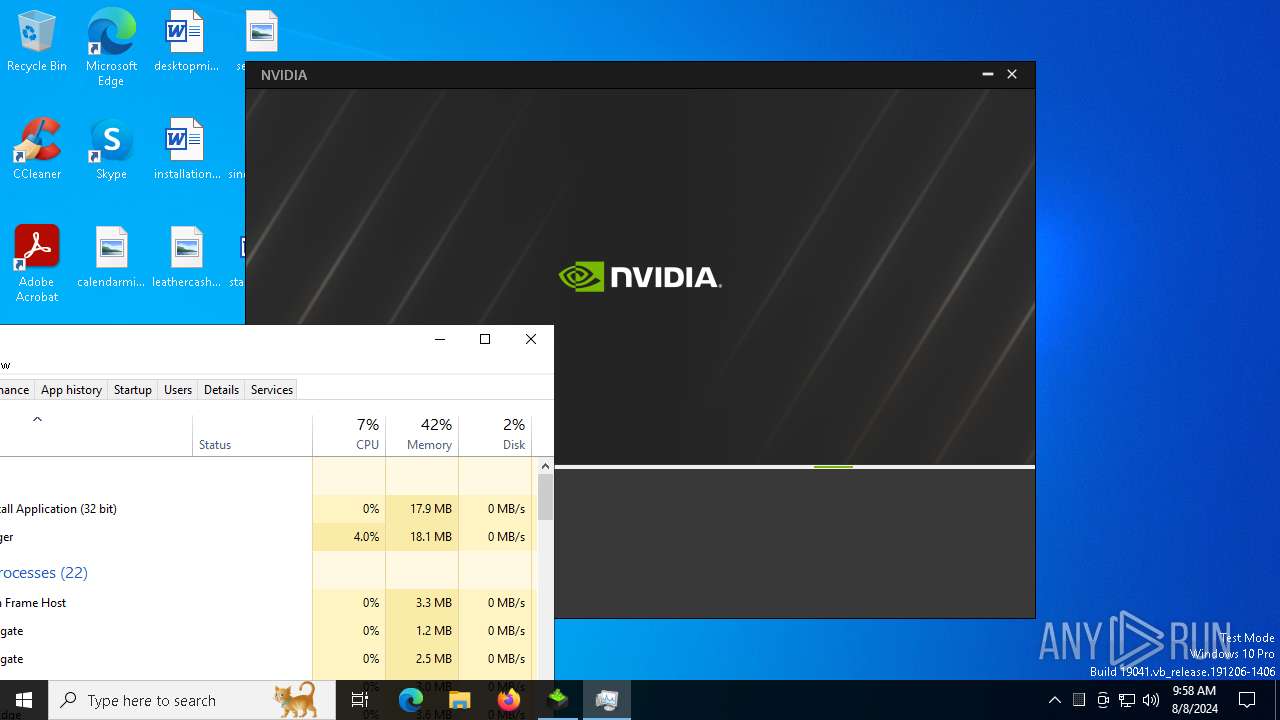Sort by Memory column header
The width and height of the screenshot is (1280, 720).
pos(422,435)
